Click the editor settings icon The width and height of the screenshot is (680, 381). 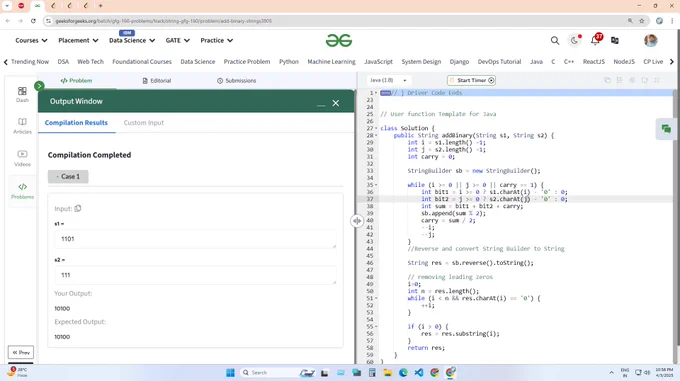[632, 80]
